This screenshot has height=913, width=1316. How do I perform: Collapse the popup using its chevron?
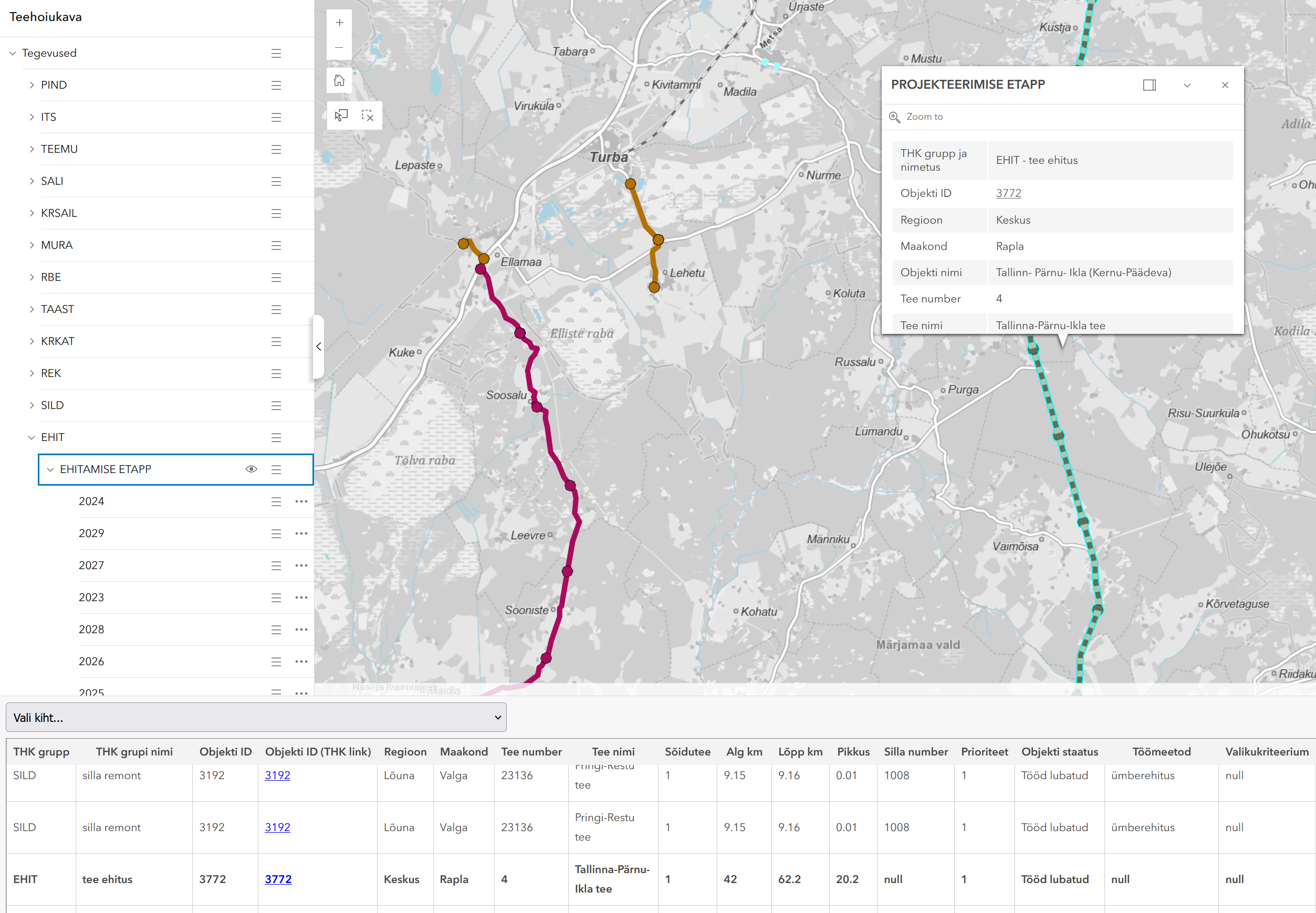click(x=1188, y=85)
